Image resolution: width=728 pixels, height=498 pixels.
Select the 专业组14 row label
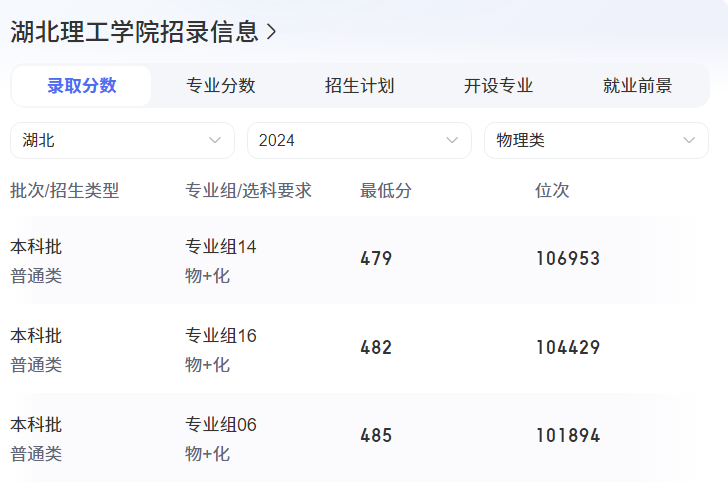[x=221, y=246]
